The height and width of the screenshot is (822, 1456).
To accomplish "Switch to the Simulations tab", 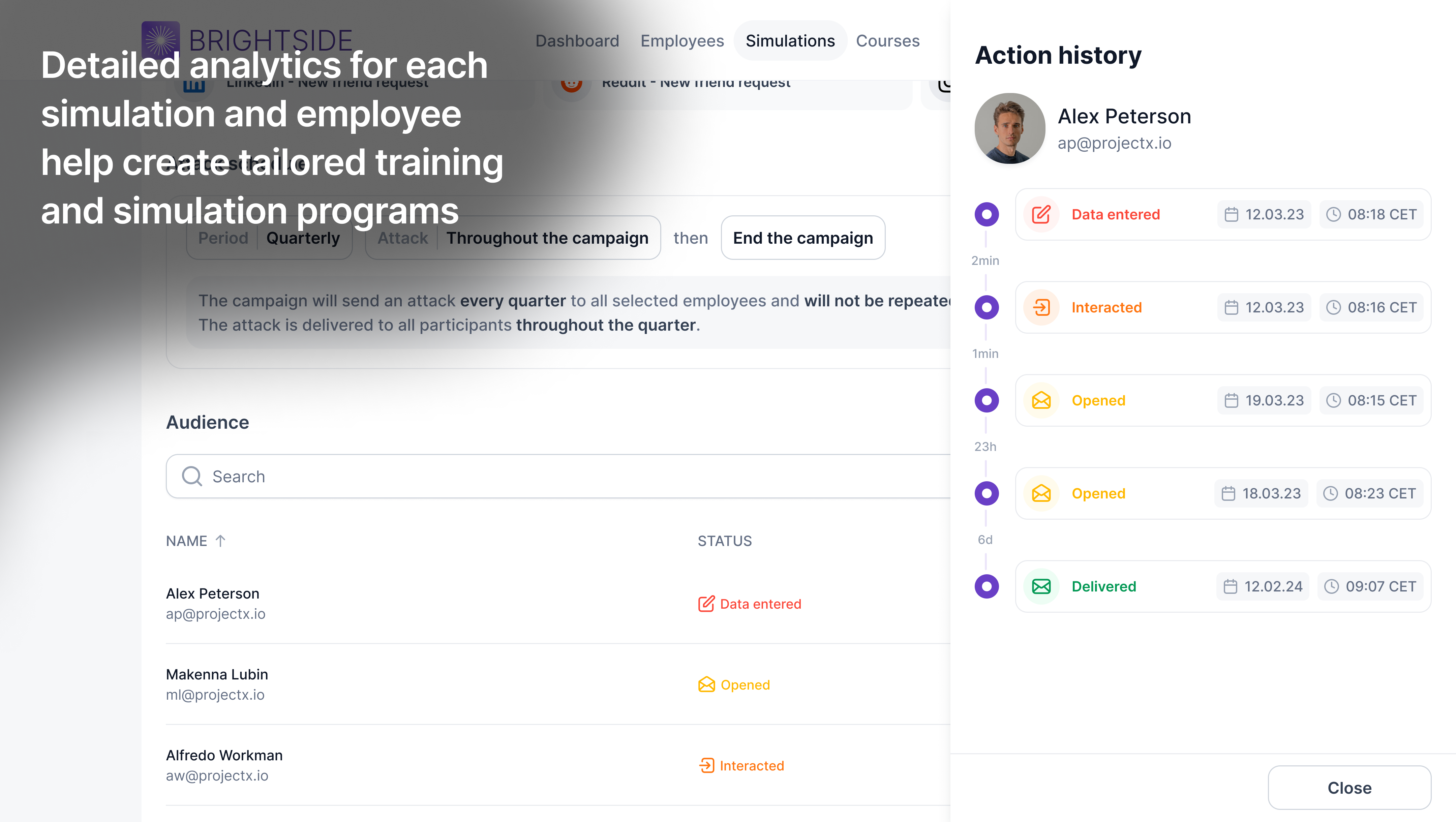I will tap(790, 41).
